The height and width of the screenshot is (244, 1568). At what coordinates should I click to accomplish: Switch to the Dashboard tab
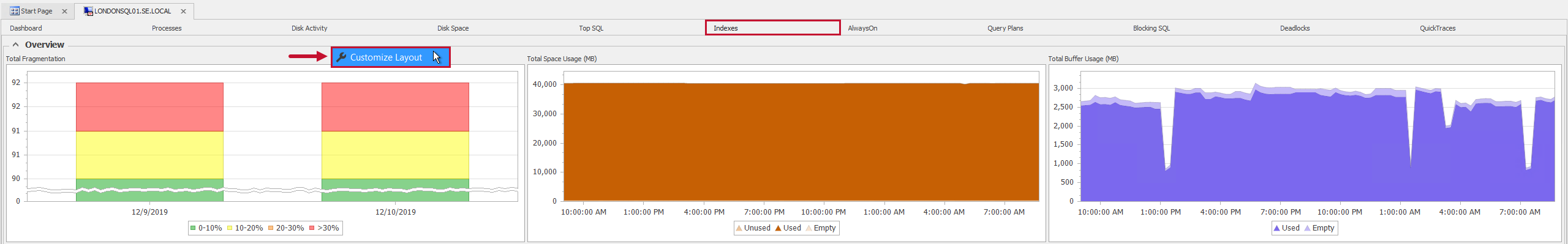[26, 28]
